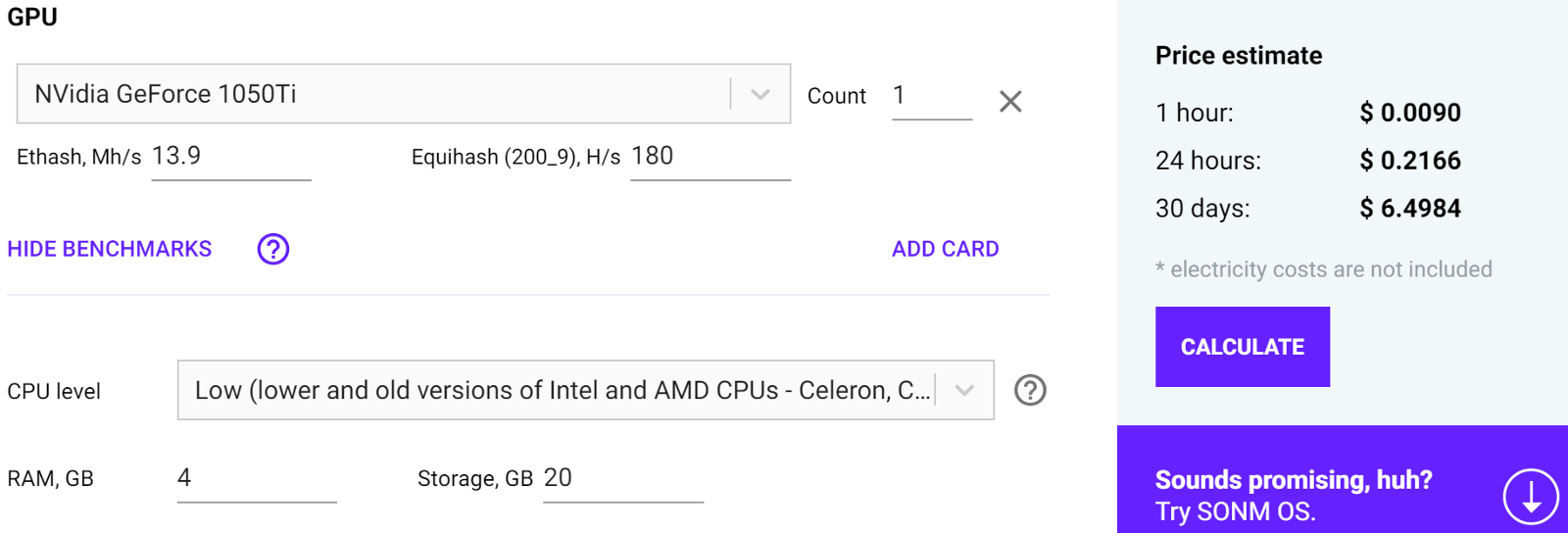Image resolution: width=1568 pixels, height=533 pixels.
Task: Hide benchmarks section
Action: point(110,249)
